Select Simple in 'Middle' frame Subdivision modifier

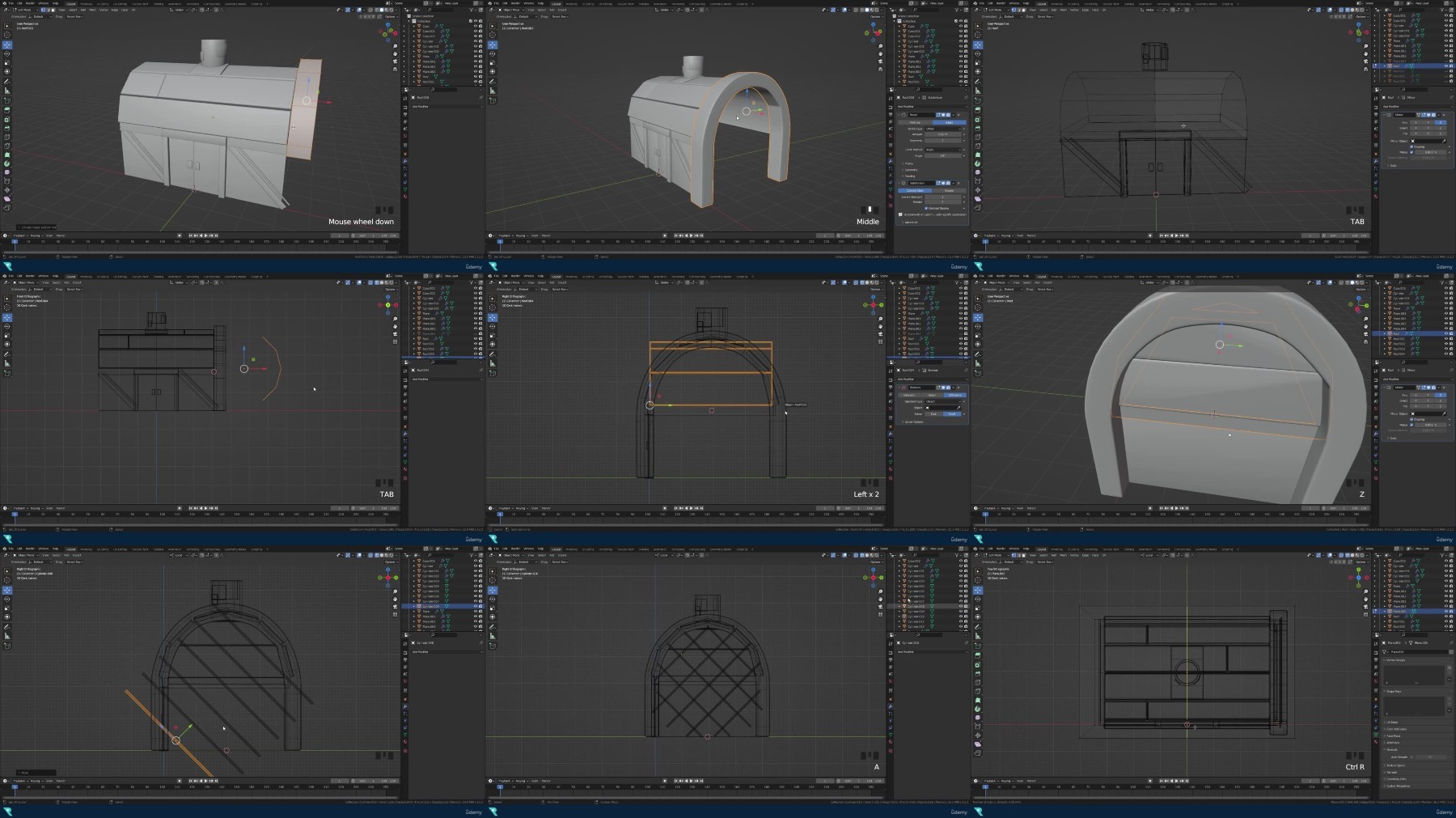pos(950,191)
